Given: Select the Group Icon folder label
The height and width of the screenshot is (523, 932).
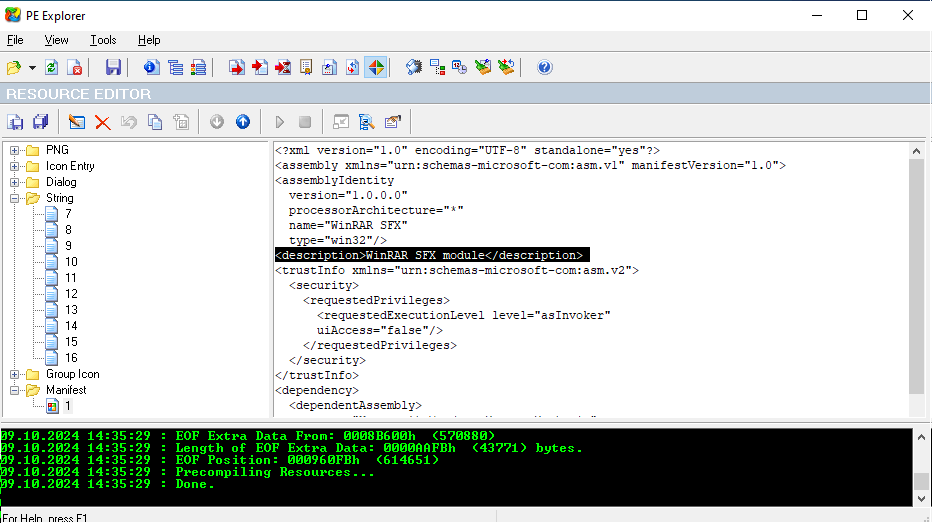Looking at the screenshot, I should 73,374.
